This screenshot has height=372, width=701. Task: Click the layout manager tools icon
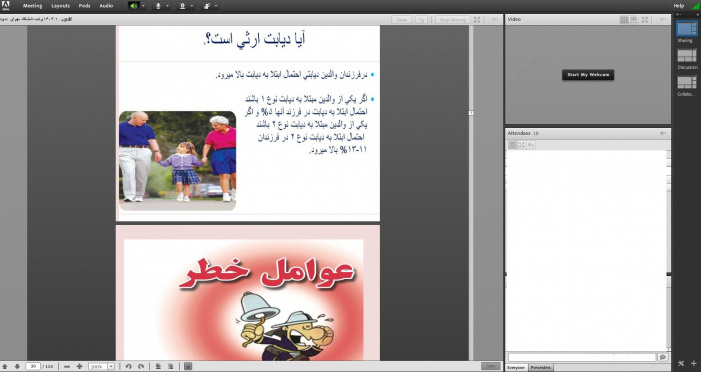(681, 364)
